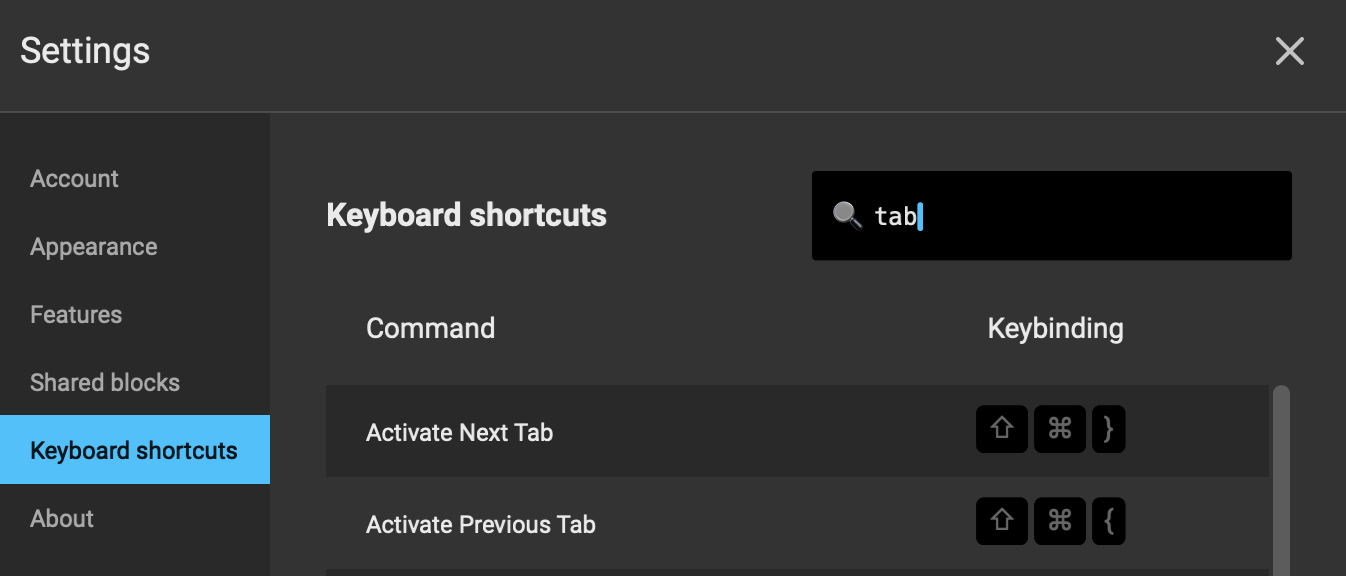Click the Keybinding column header
Screen dimensions: 1346x576
point(1055,327)
